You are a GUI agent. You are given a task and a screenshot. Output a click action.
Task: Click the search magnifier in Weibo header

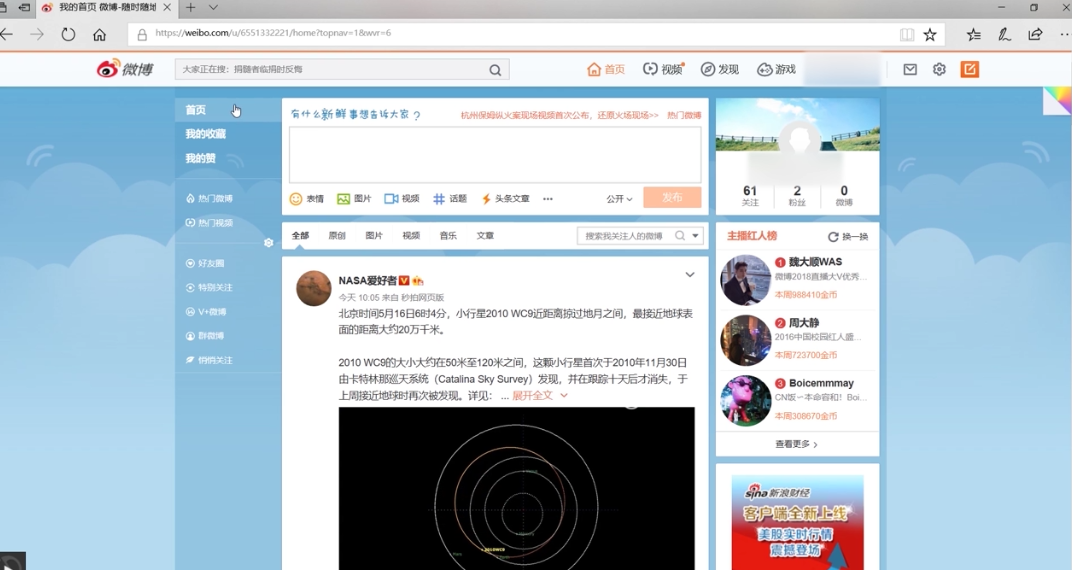495,70
